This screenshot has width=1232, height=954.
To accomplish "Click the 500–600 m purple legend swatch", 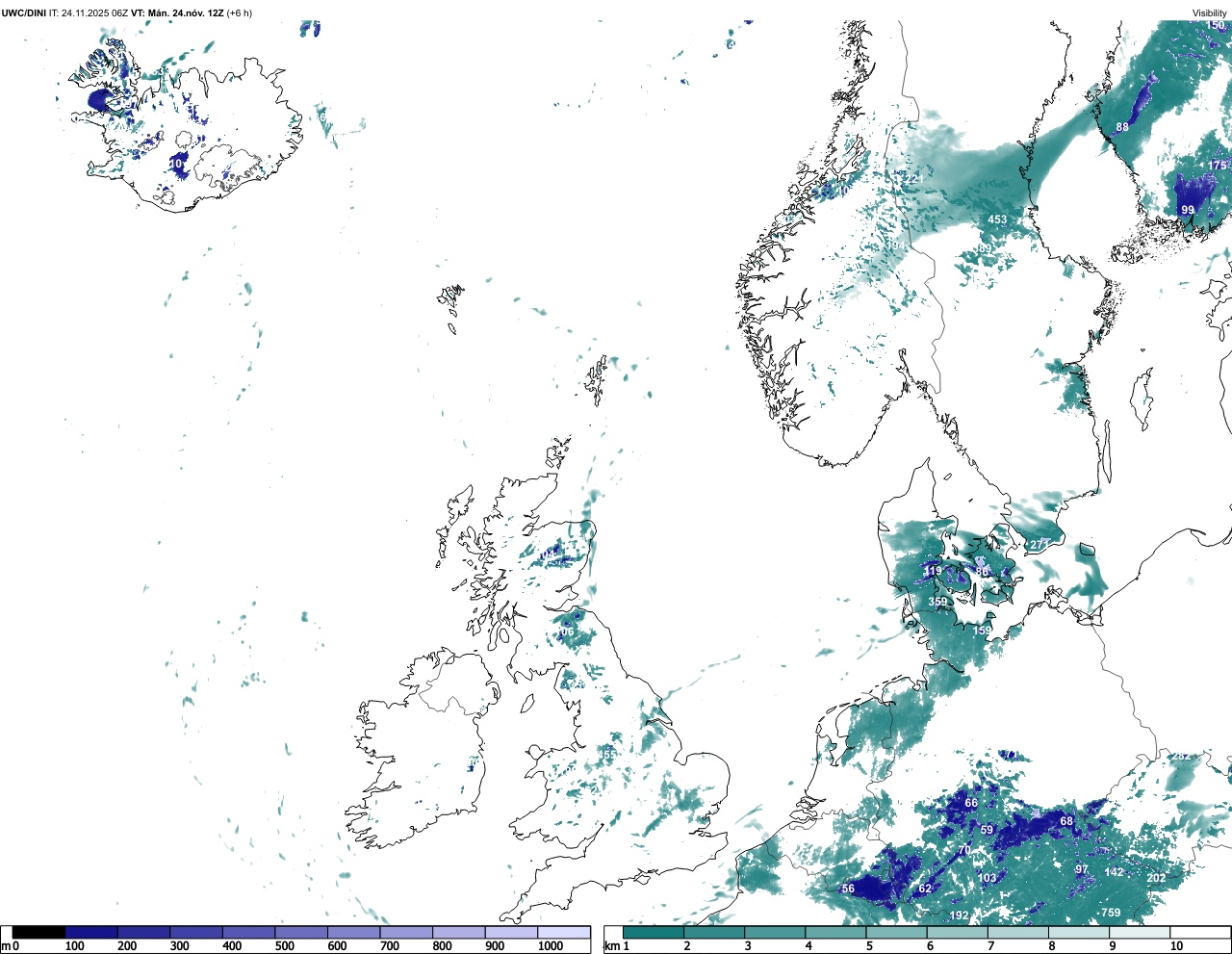I will pos(301,932).
